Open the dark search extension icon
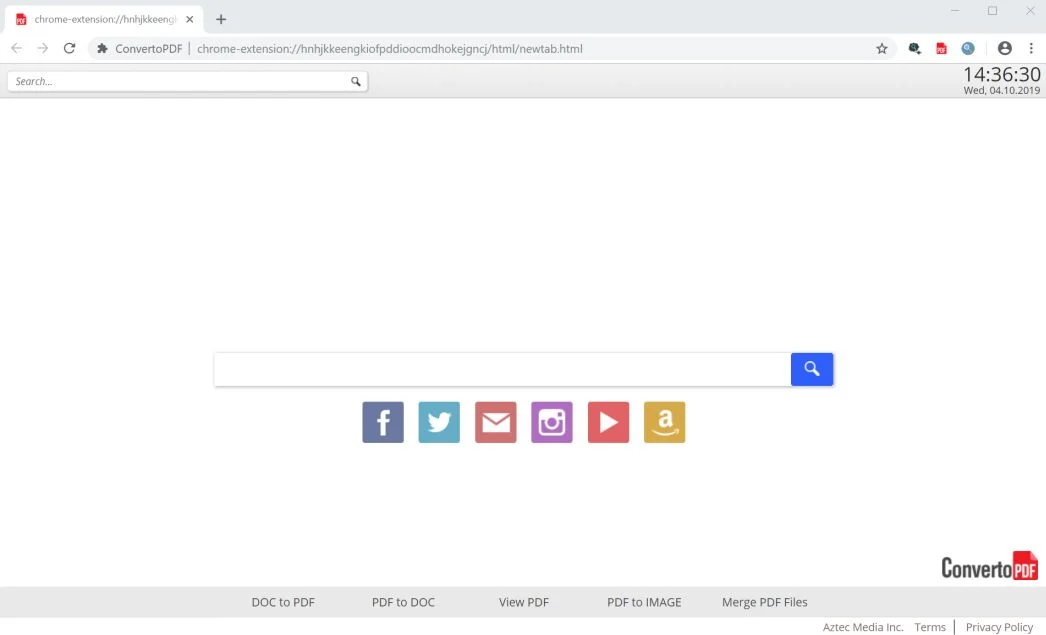 click(x=915, y=49)
